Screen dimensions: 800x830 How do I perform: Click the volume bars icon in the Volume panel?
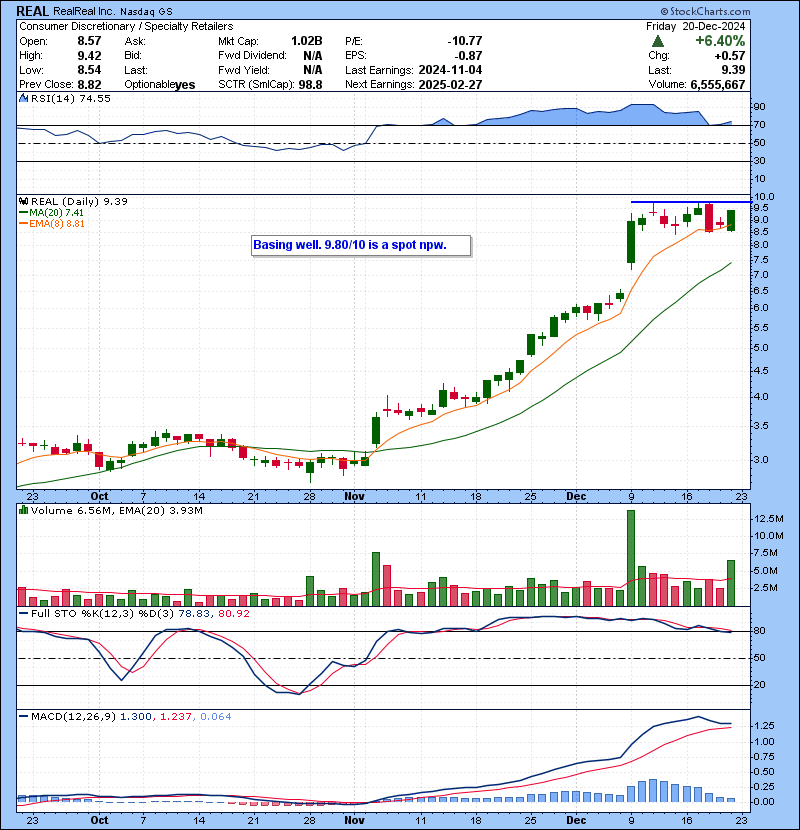pos(23,510)
